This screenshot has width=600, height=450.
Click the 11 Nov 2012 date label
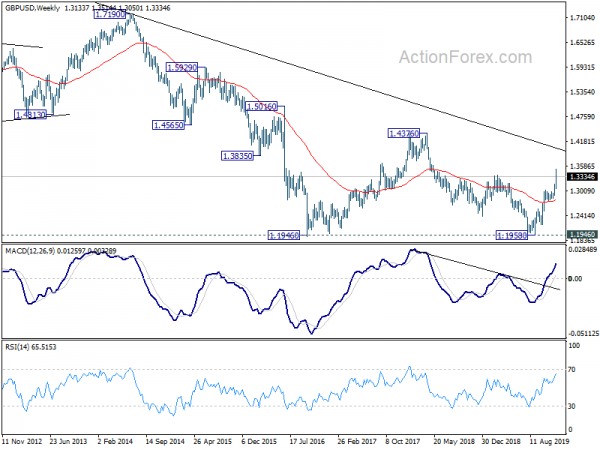tap(22, 441)
